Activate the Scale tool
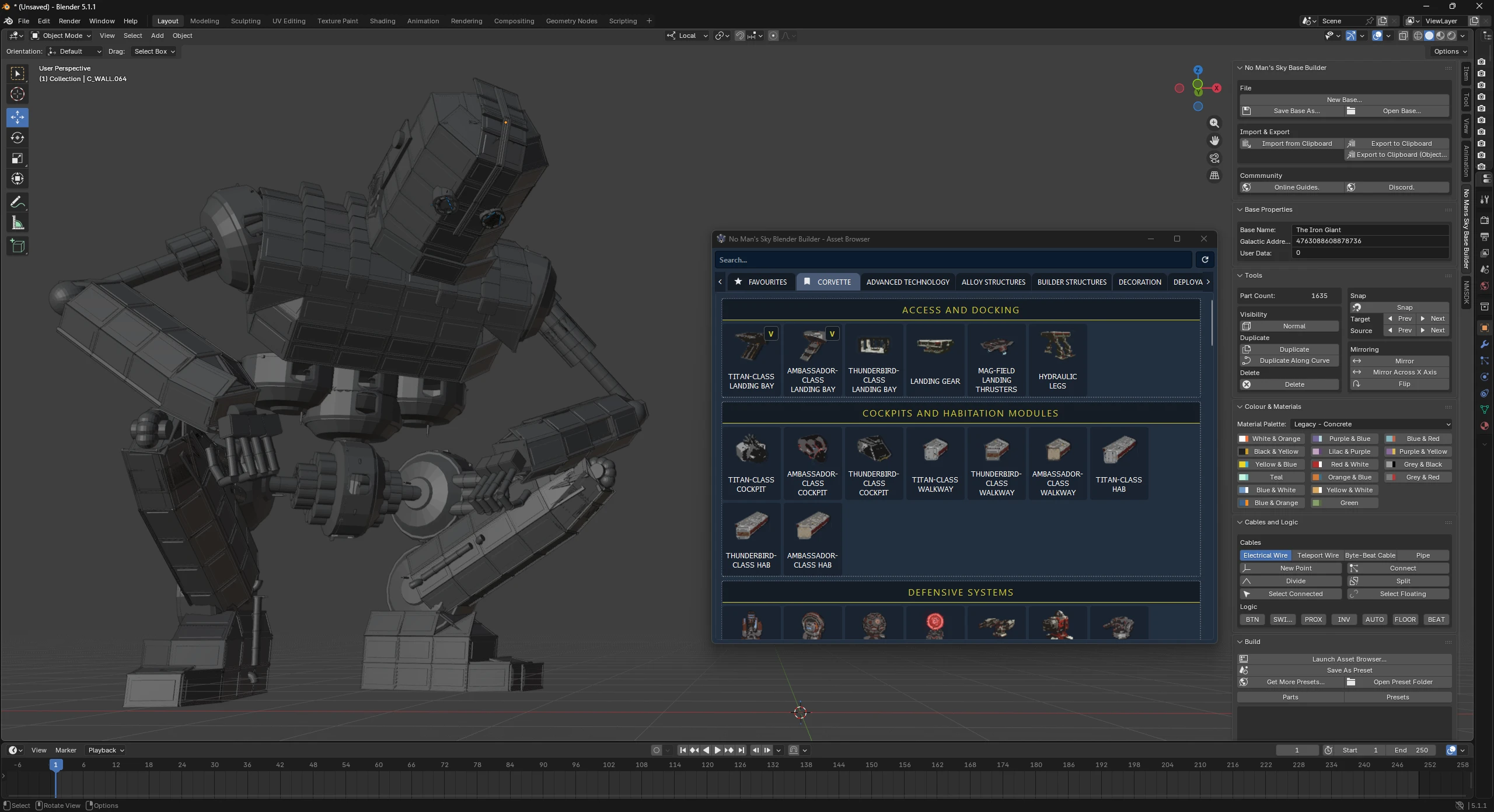The width and height of the screenshot is (1494, 812). pyautogui.click(x=18, y=158)
